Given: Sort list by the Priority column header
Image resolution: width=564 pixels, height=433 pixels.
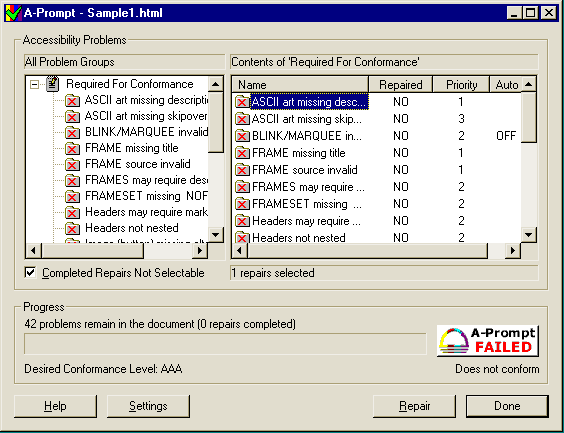Looking at the screenshot, I should pyautogui.click(x=461, y=85).
